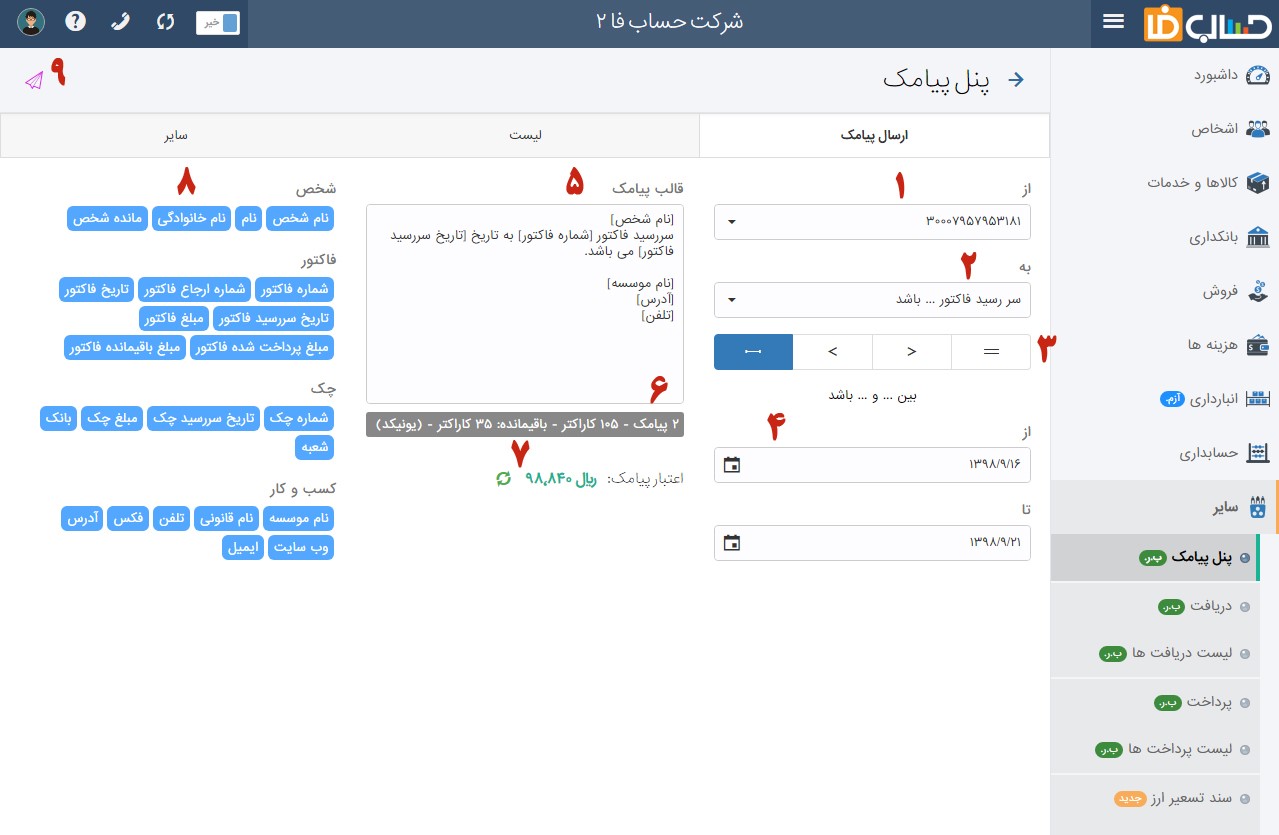Click the از date field ۱۳۹۸/۹/۱۶
Viewport: 1279px width, 835px height.
click(x=872, y=465)
